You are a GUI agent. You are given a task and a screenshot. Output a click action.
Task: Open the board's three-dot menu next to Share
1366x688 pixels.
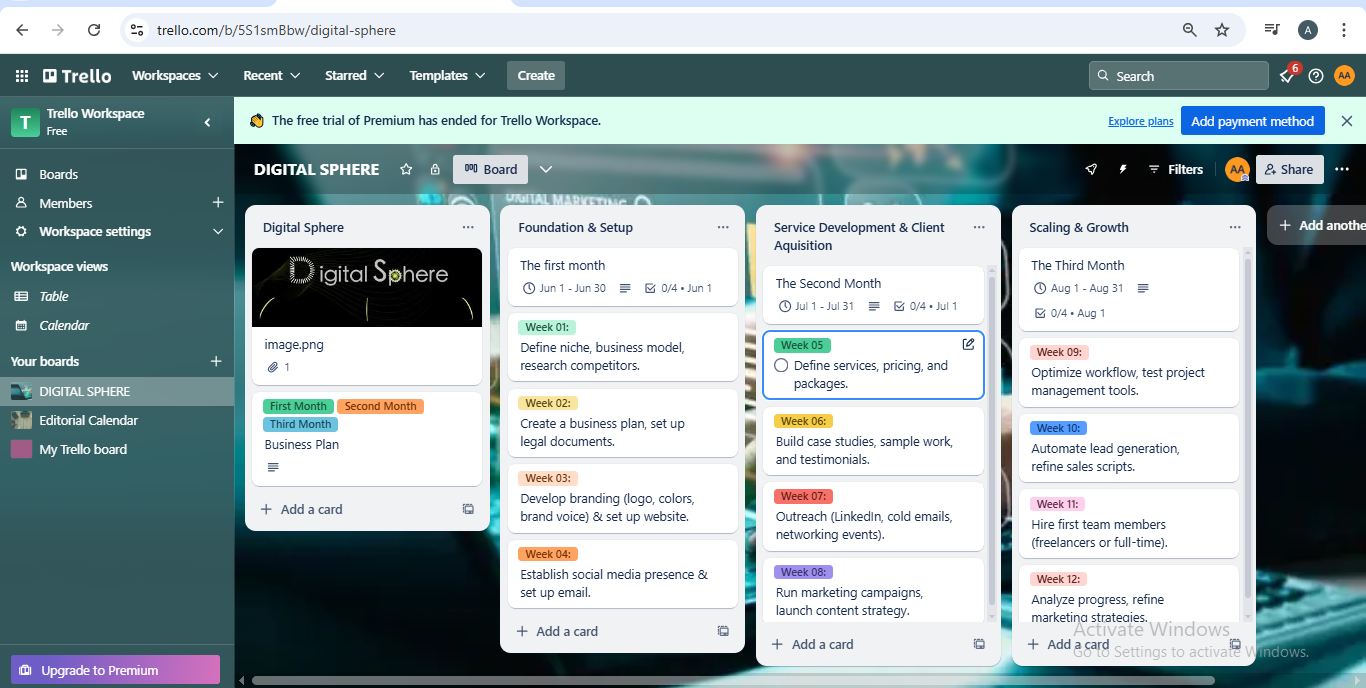(1342, 170)
